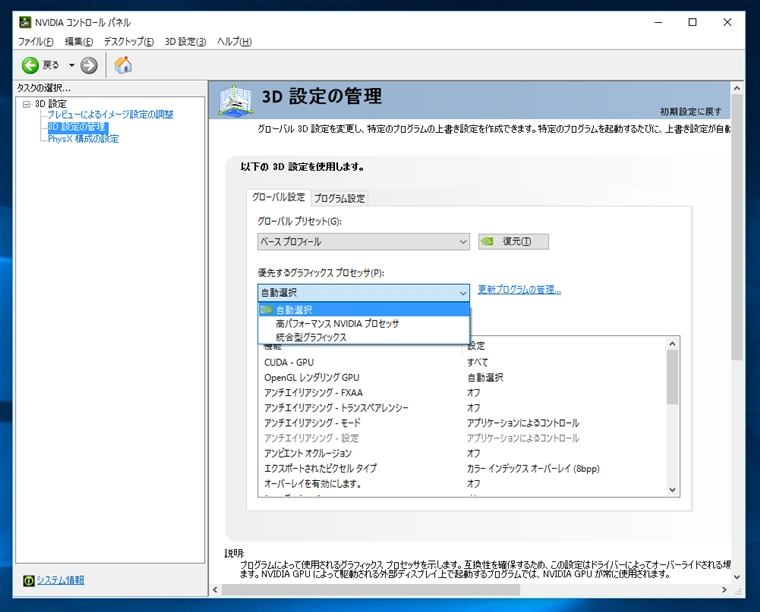The image size is (760, 612).
Task: Click the 復元(I) button
Action: 513,241
